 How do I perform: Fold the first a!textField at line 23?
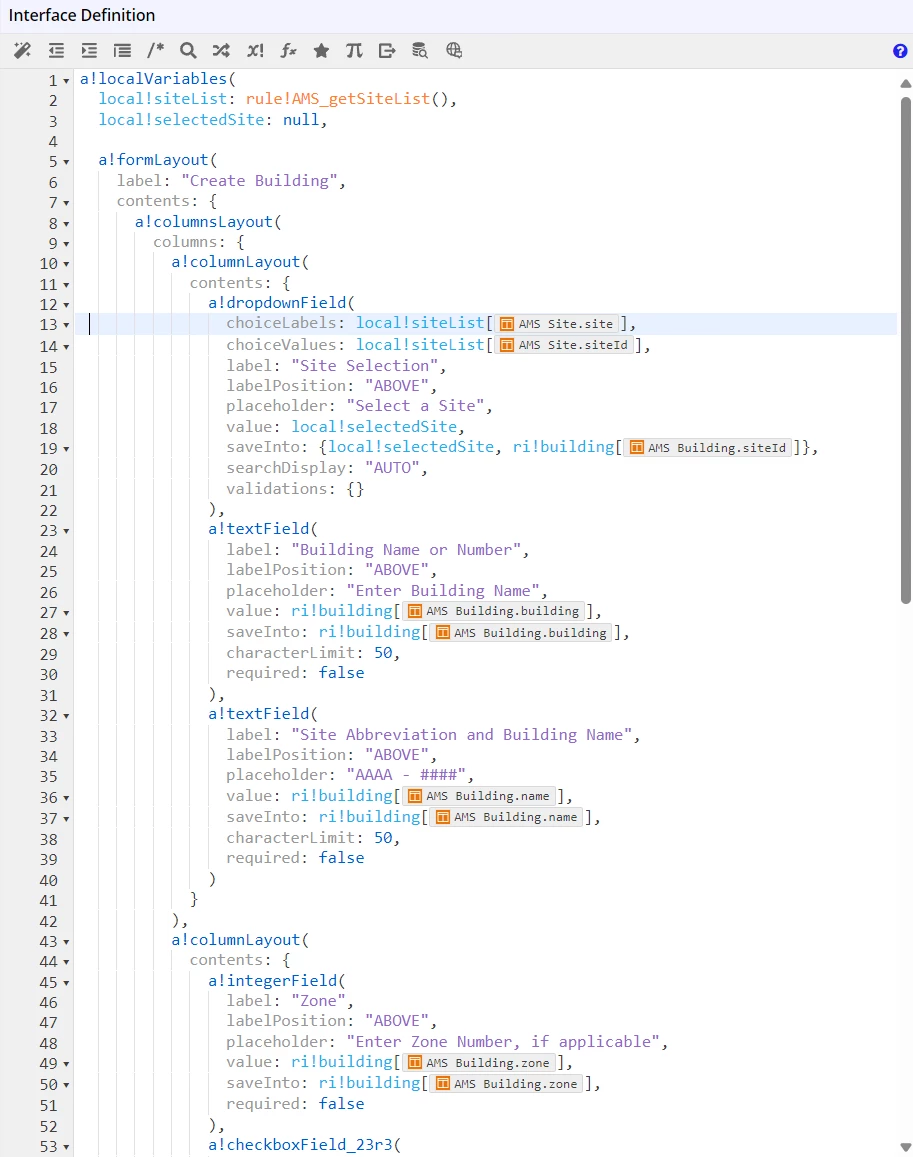[x=66, y=531]
